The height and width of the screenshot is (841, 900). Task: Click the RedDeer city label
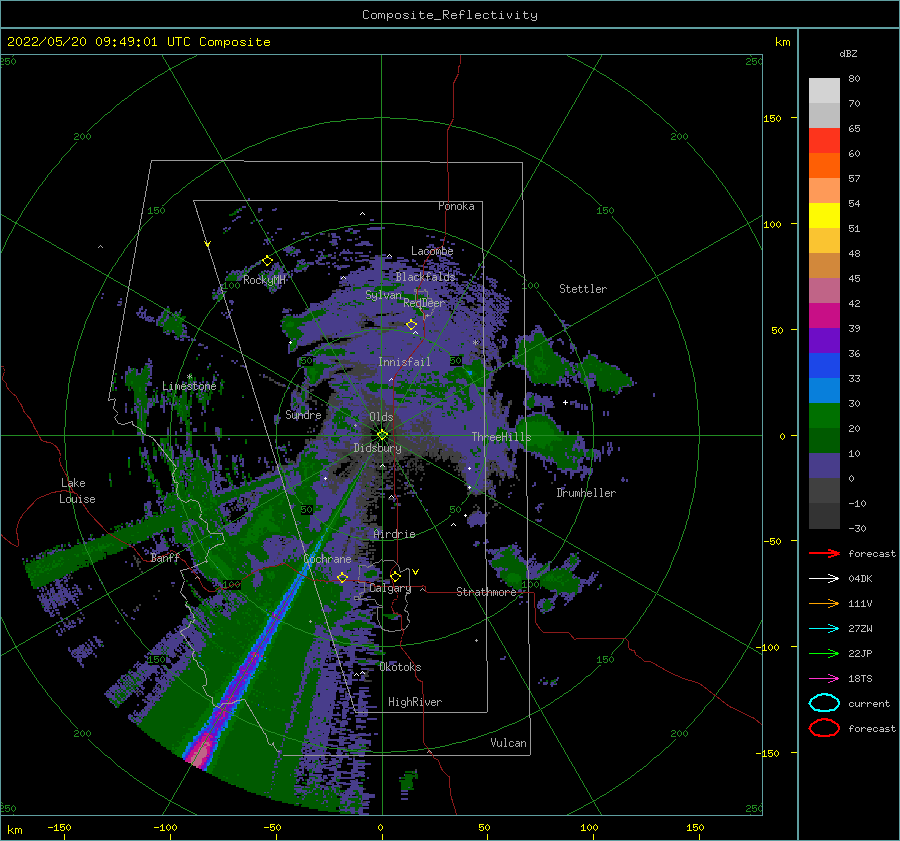tap(424, 303)
